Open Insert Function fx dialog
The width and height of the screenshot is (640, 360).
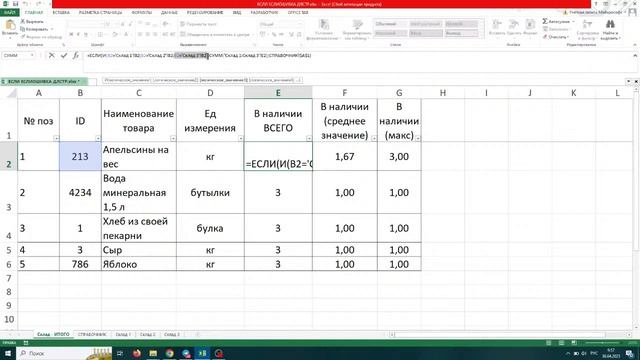(76, 56)
